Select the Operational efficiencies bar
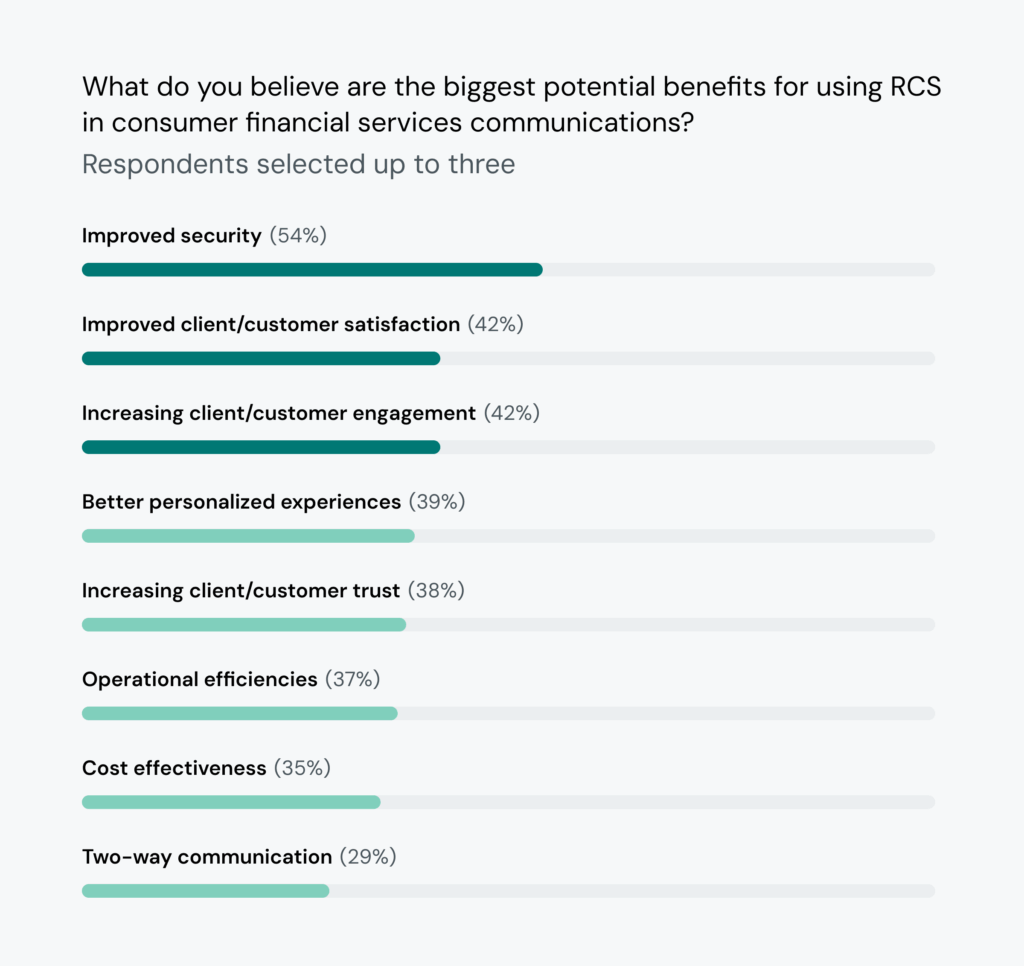This screenshot has width=1024, height=966. (x=508, y=713)
